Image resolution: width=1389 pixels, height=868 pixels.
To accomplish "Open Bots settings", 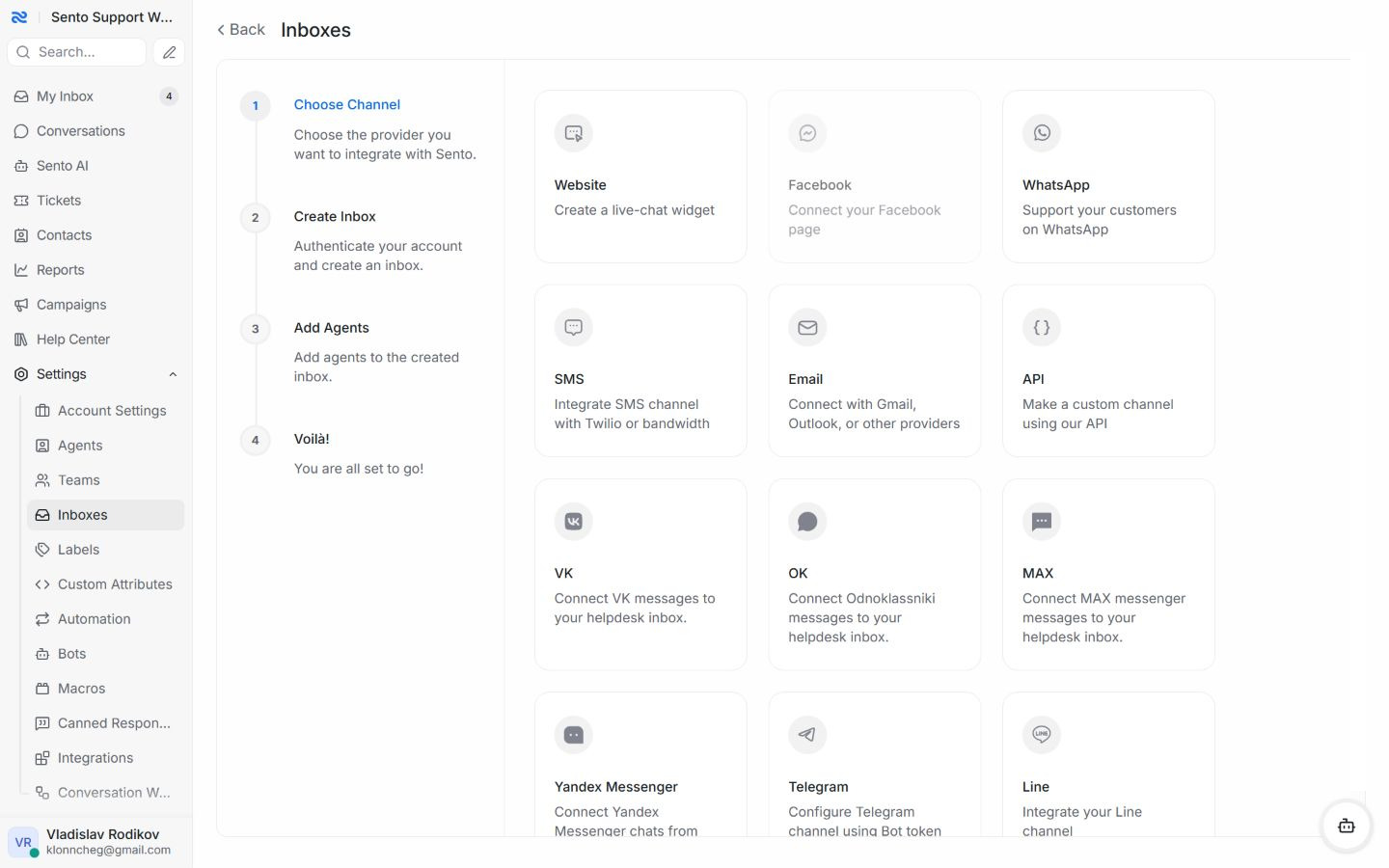I will [x=106, y=654].
